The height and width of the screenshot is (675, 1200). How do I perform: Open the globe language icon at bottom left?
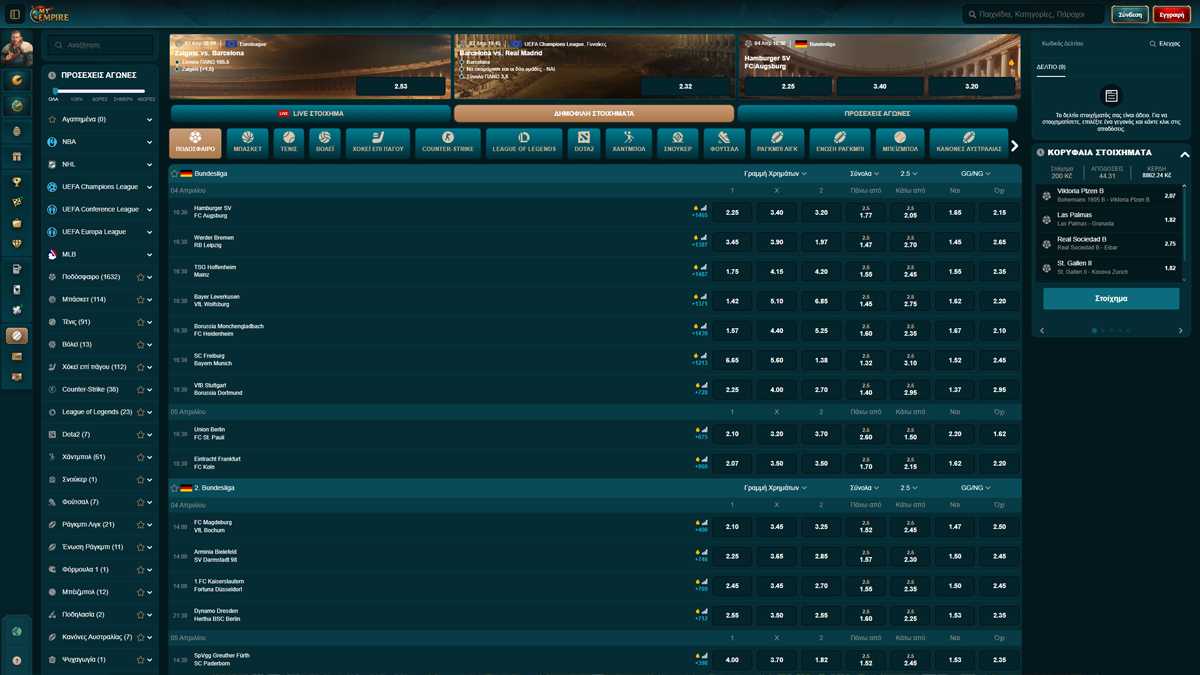(17, 632)
